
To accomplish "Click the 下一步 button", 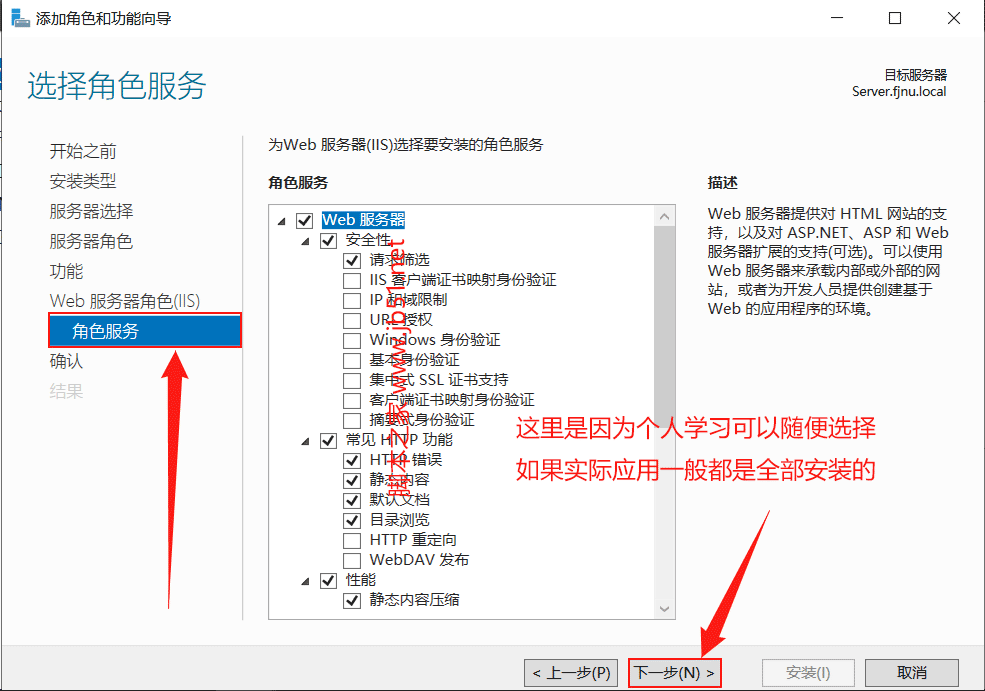I will click(x=674, y=672).
